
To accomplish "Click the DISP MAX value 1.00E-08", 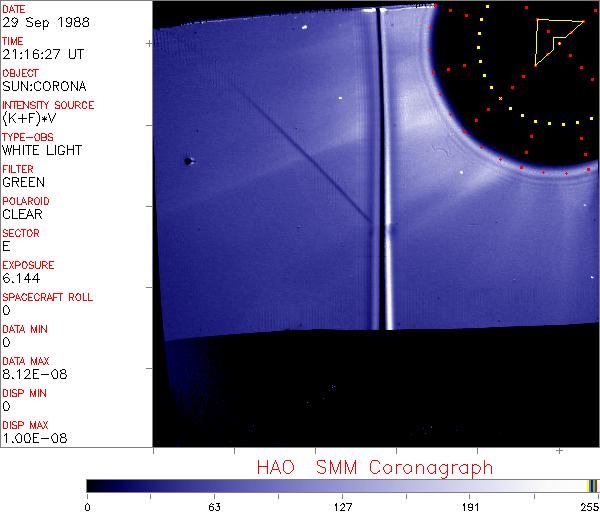I will point(28,438).
